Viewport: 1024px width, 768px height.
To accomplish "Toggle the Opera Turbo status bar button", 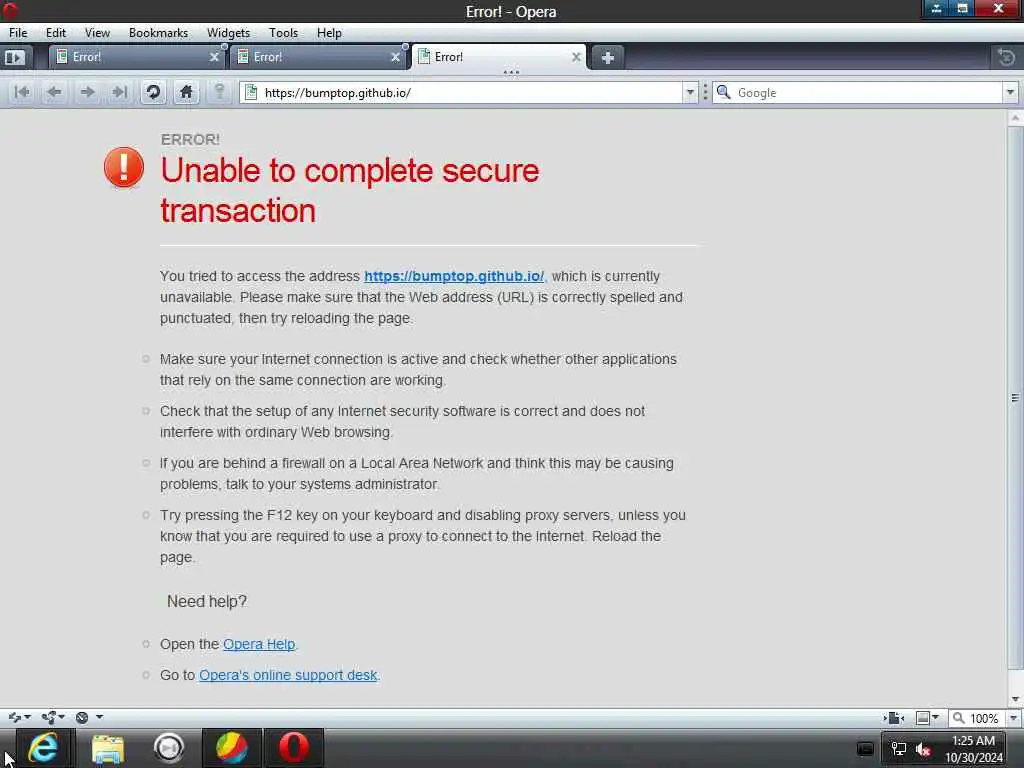I will coord(82,718).
